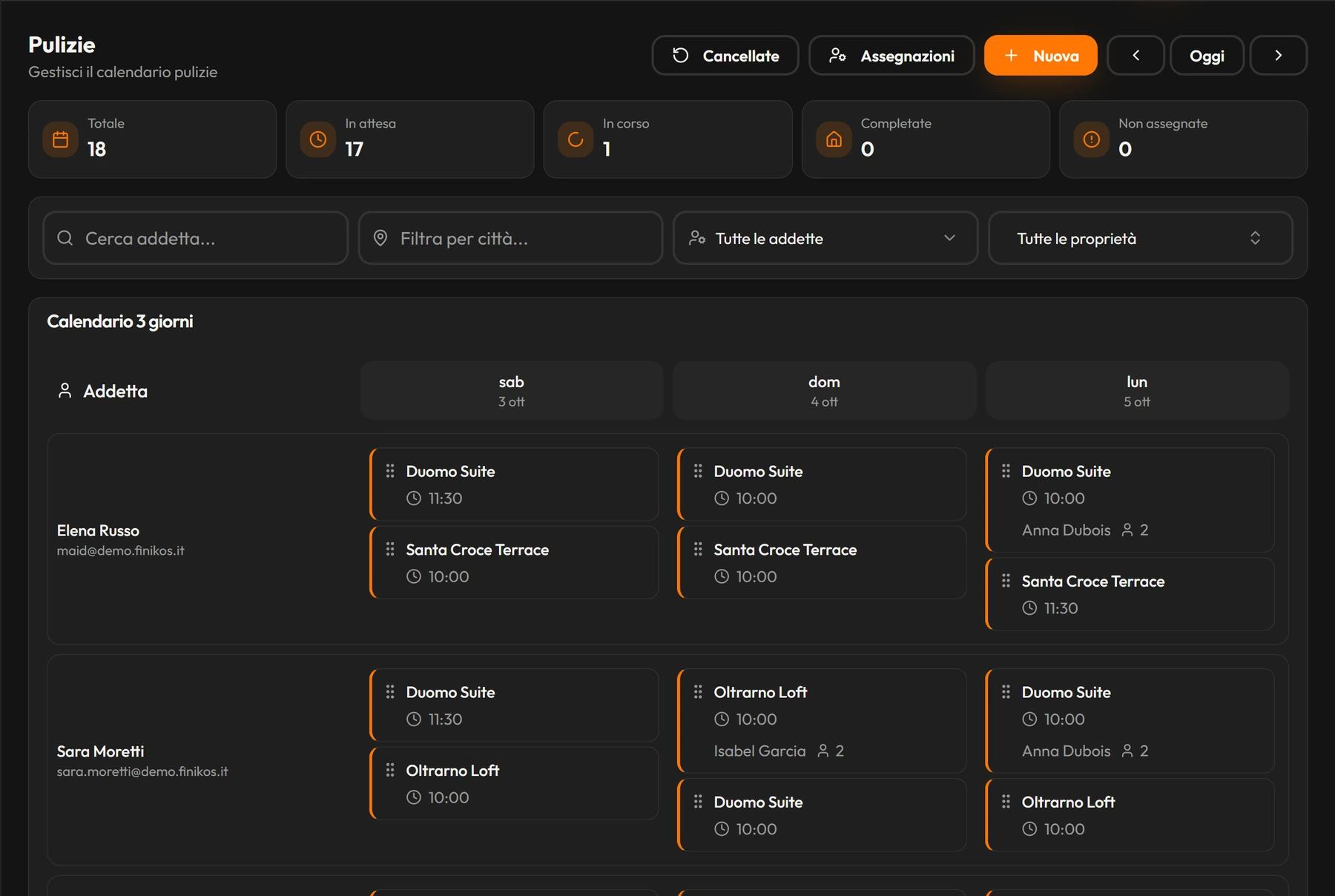Grab handle of Elena's Monday Duomo Suite
The width and height of the screenshot is (1335, 896).
click(1006, 471)
